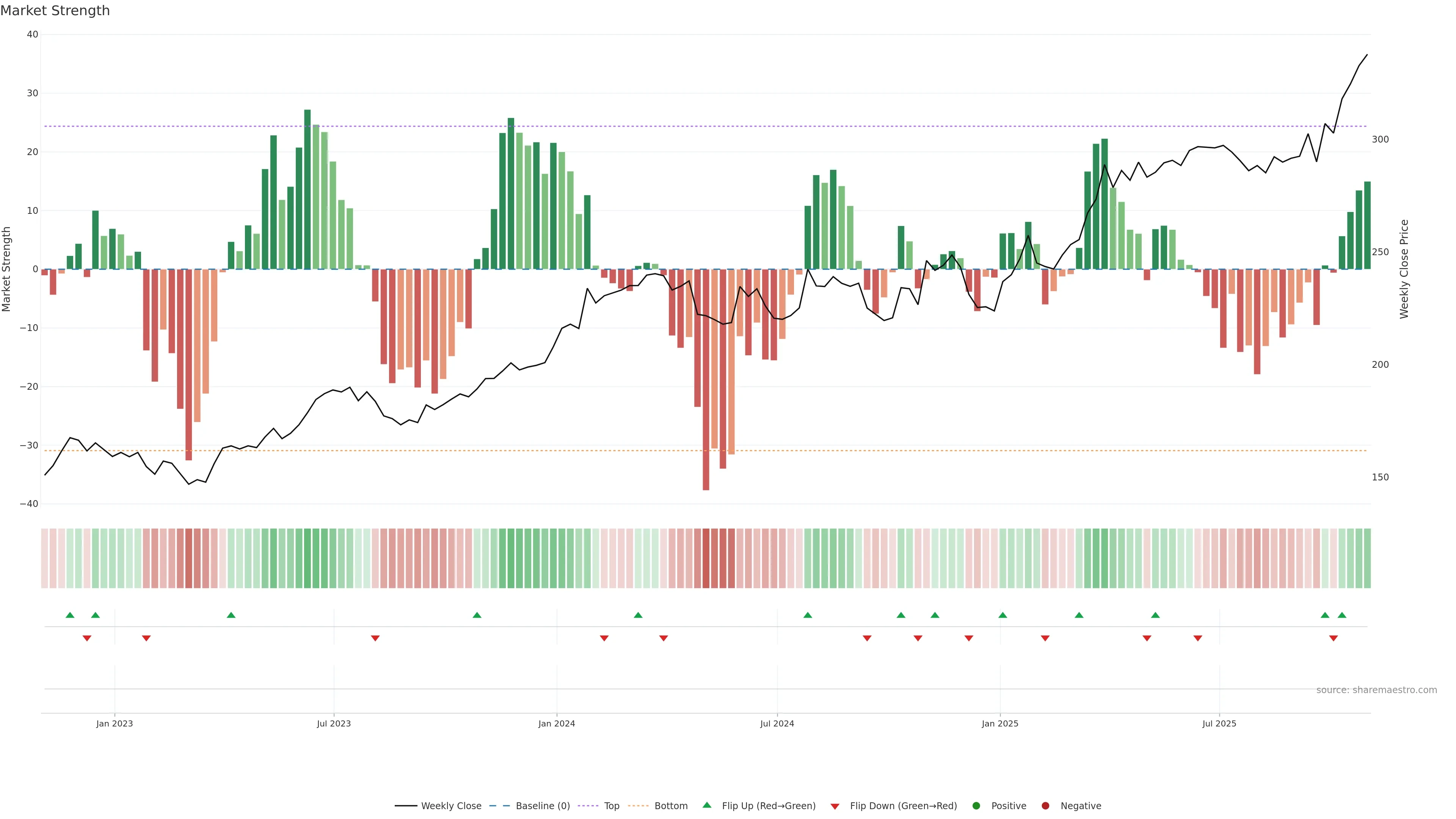Image resolution: width=1456 pixels, height=819 pixels.
Task: Click the source: sharemaestro.com text
Action: [x=1376, y=690]
